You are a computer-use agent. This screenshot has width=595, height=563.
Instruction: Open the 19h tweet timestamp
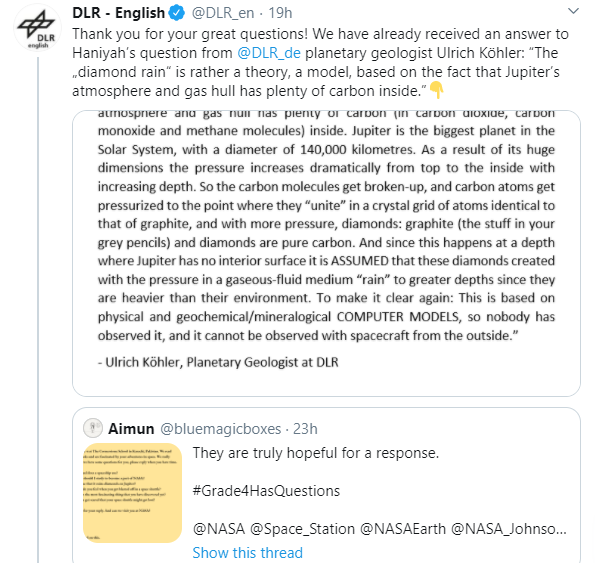[280, 13]
